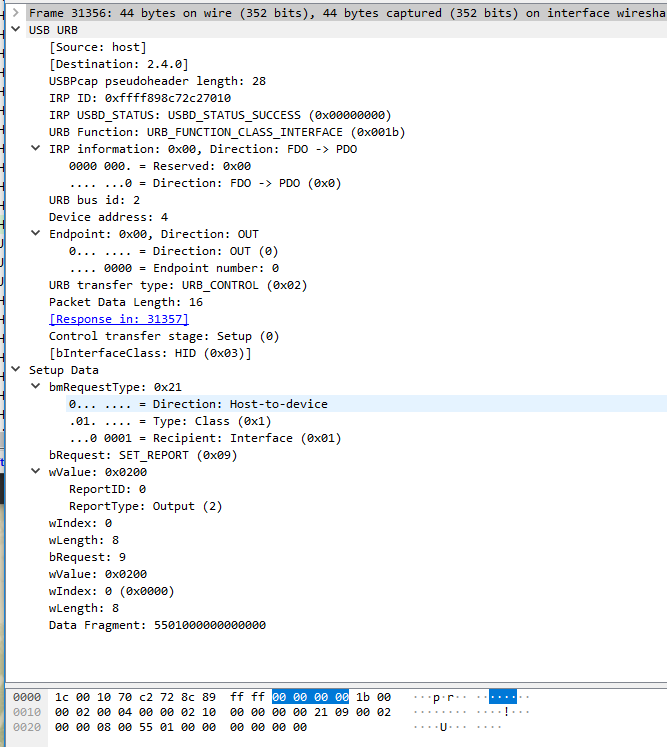
Task: Select bRequest: SET_REPORT (0x09) row
Action: 143,455
